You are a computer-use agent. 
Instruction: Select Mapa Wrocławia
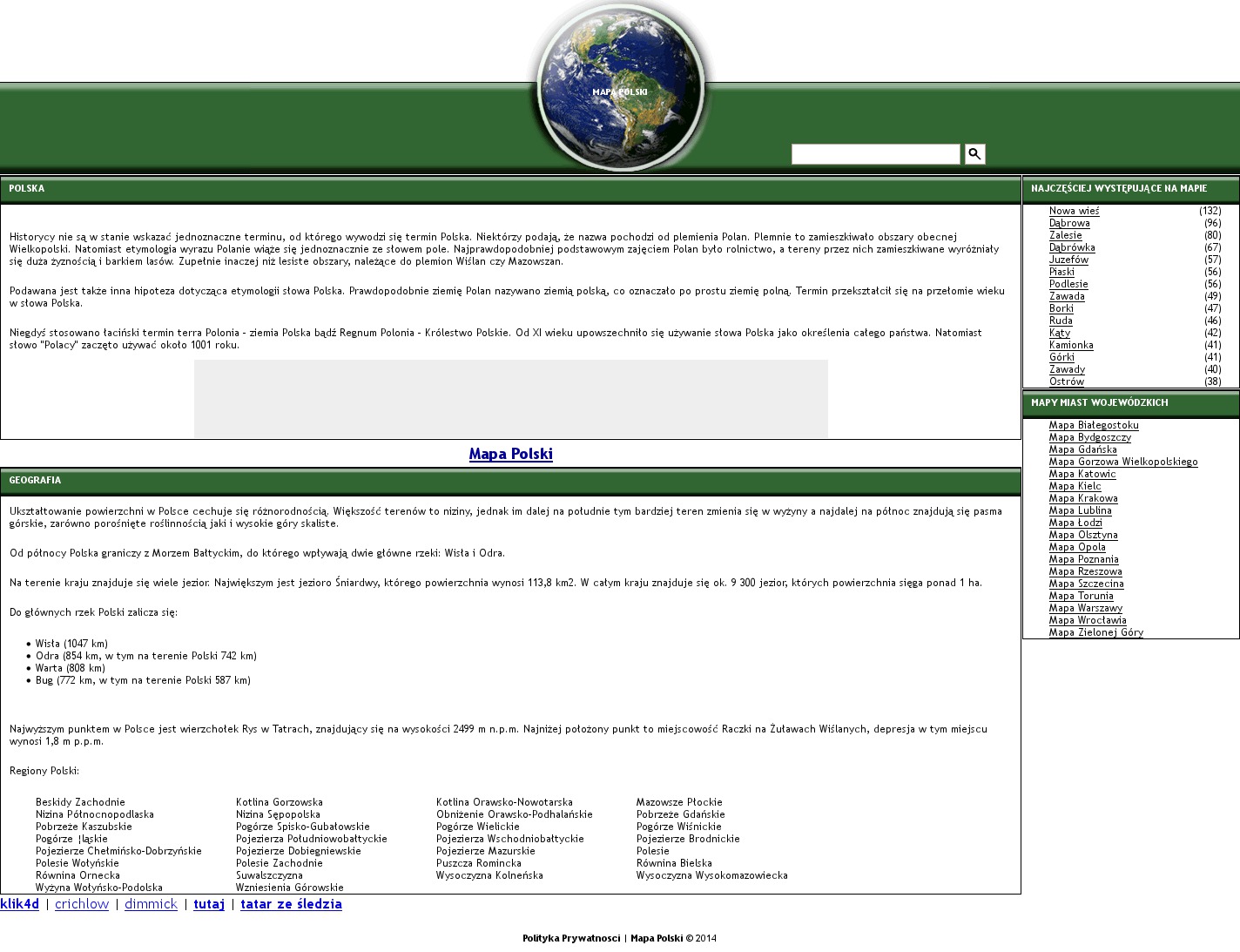(1087, 620)
